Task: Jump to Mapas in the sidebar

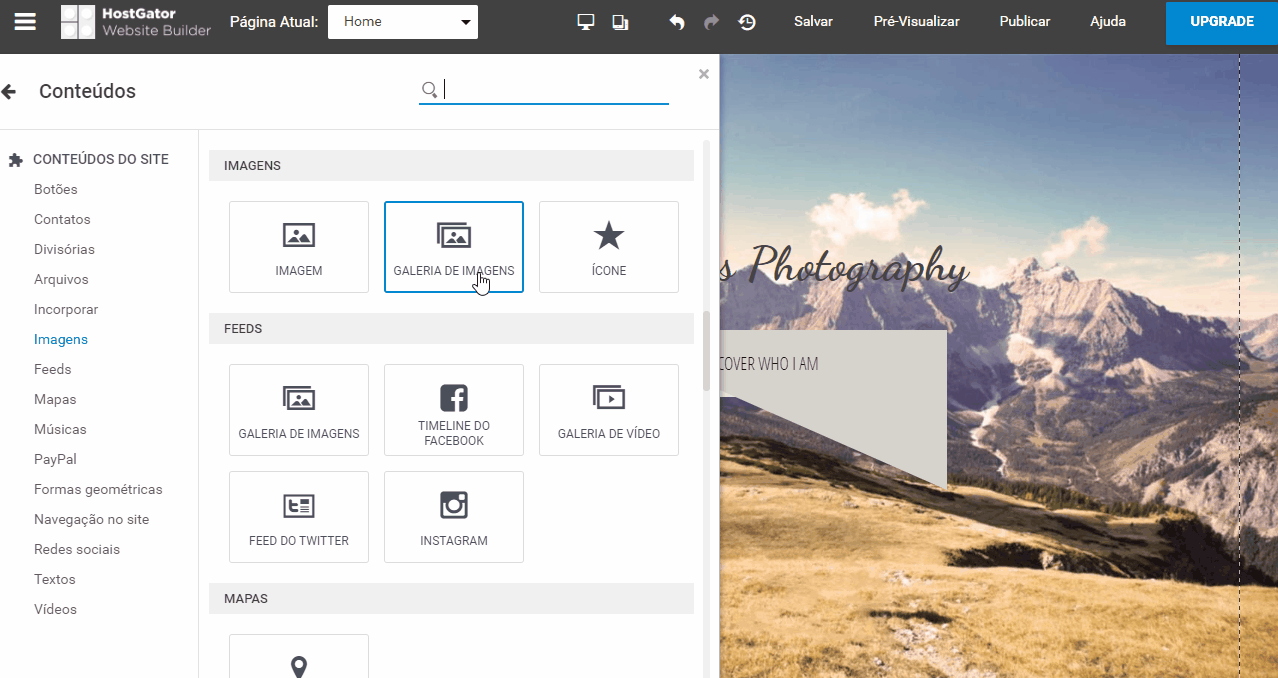Action: click(x=55, y=399)
